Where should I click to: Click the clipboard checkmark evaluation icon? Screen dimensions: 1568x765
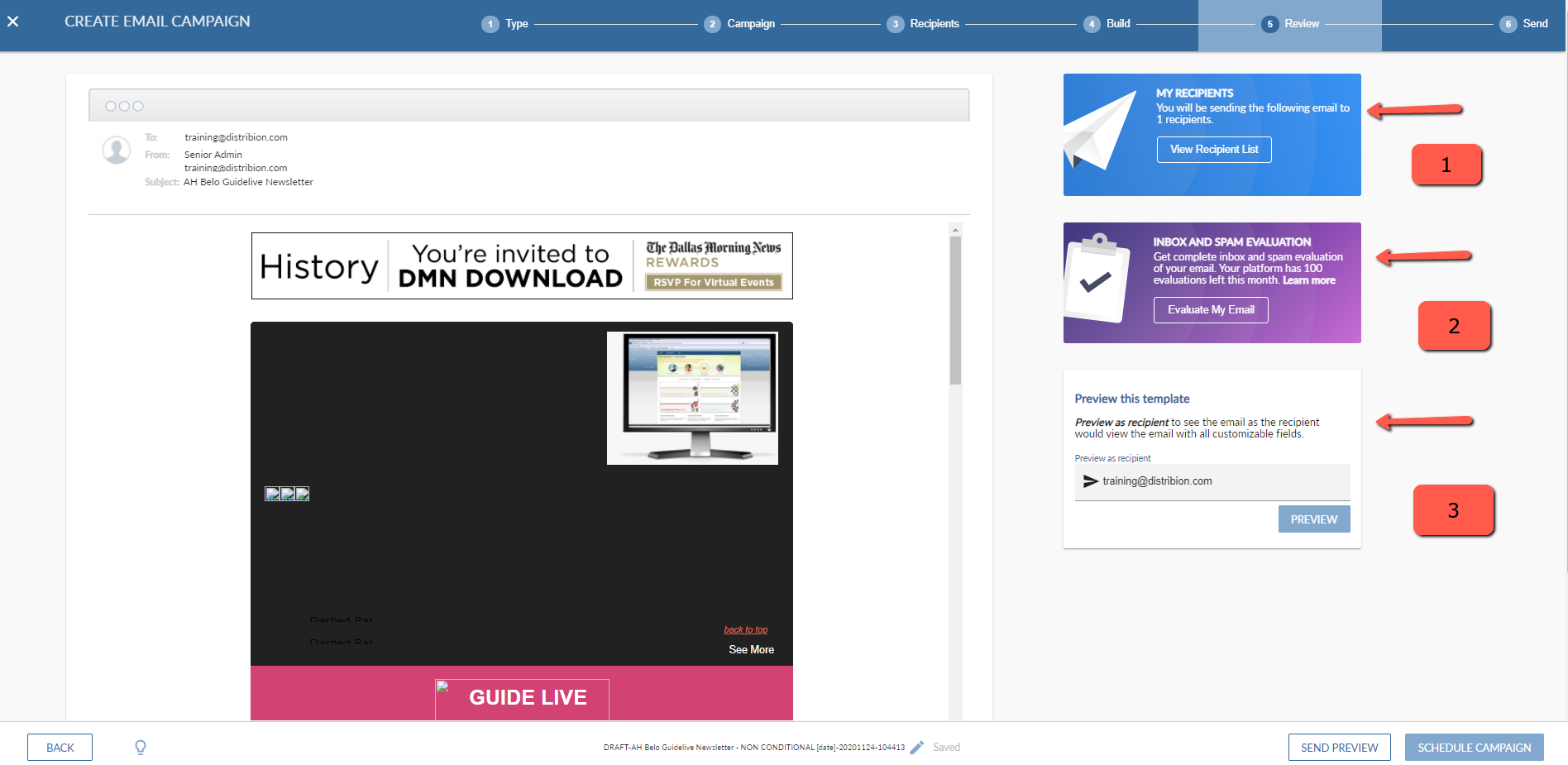pos(1097,278)
